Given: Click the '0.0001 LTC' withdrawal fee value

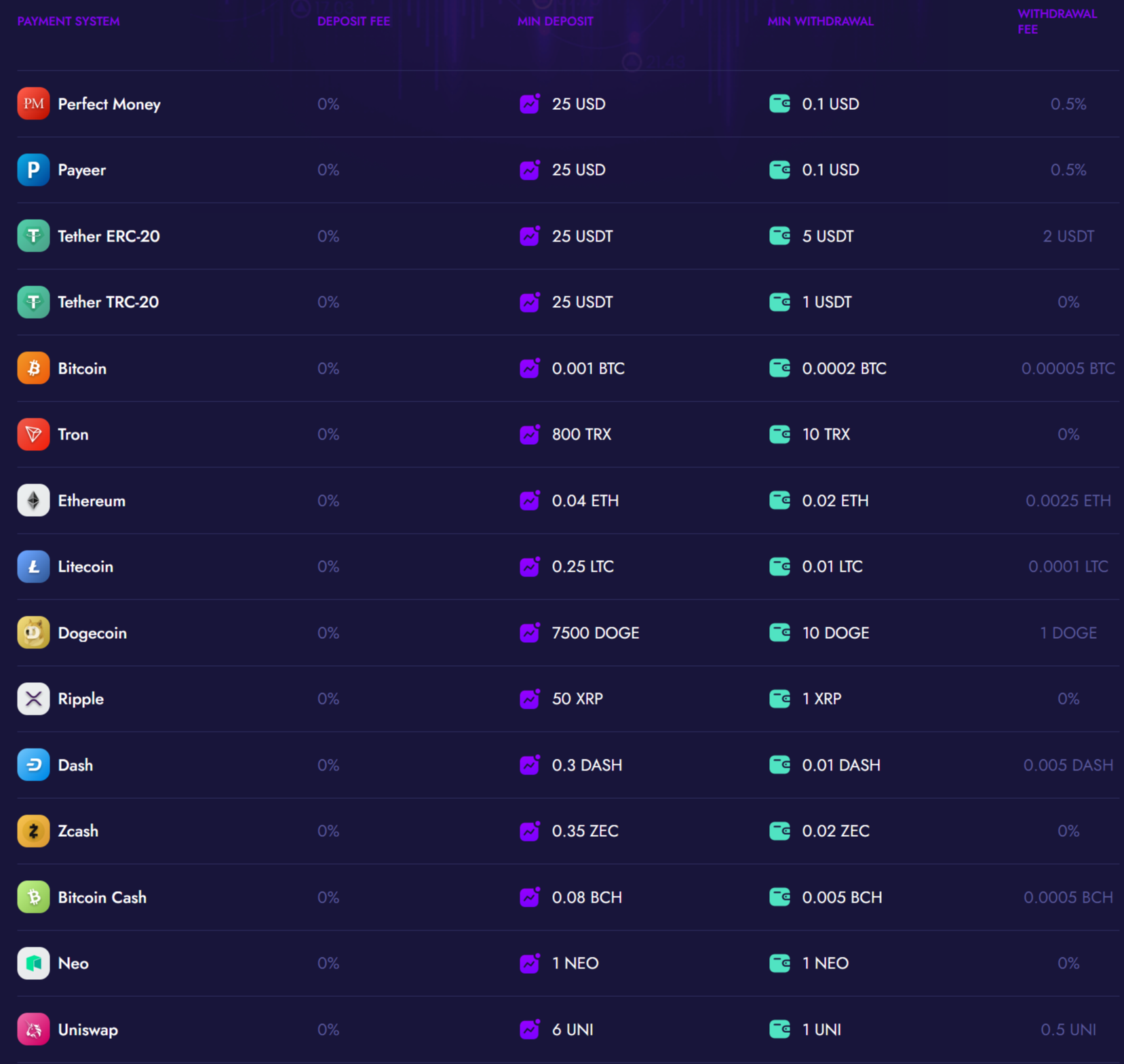Looking at the screenshot, I should click(1068, 566).
